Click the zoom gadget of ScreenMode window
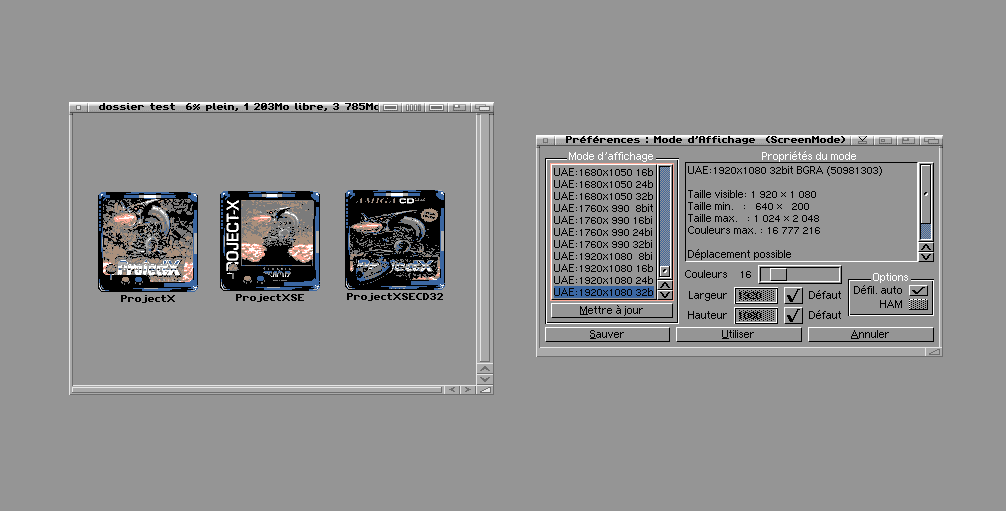Screen dimensions: 1006x511 click(x=908, y=140)
